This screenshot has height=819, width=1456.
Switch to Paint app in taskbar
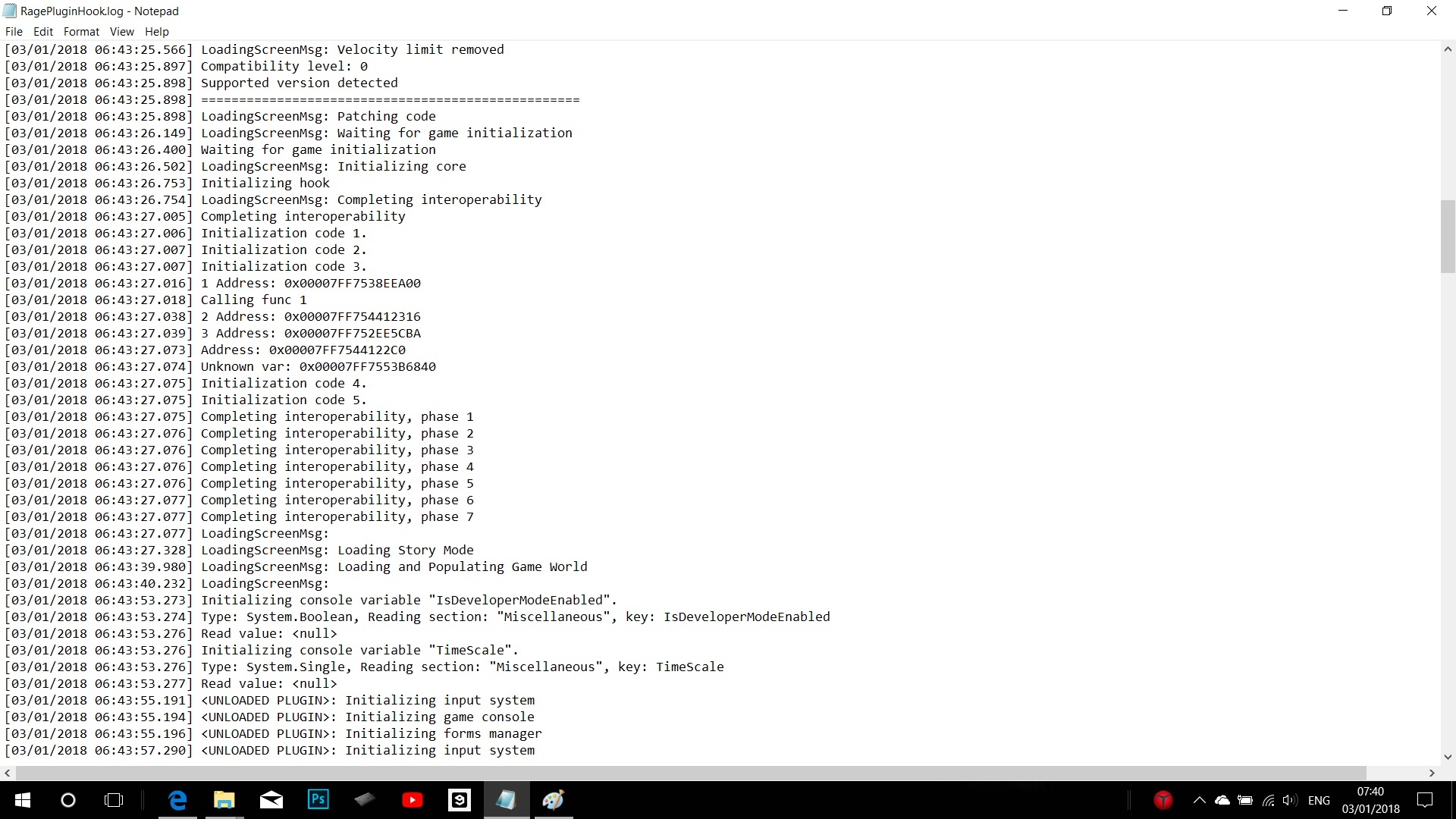pos(553,800)
